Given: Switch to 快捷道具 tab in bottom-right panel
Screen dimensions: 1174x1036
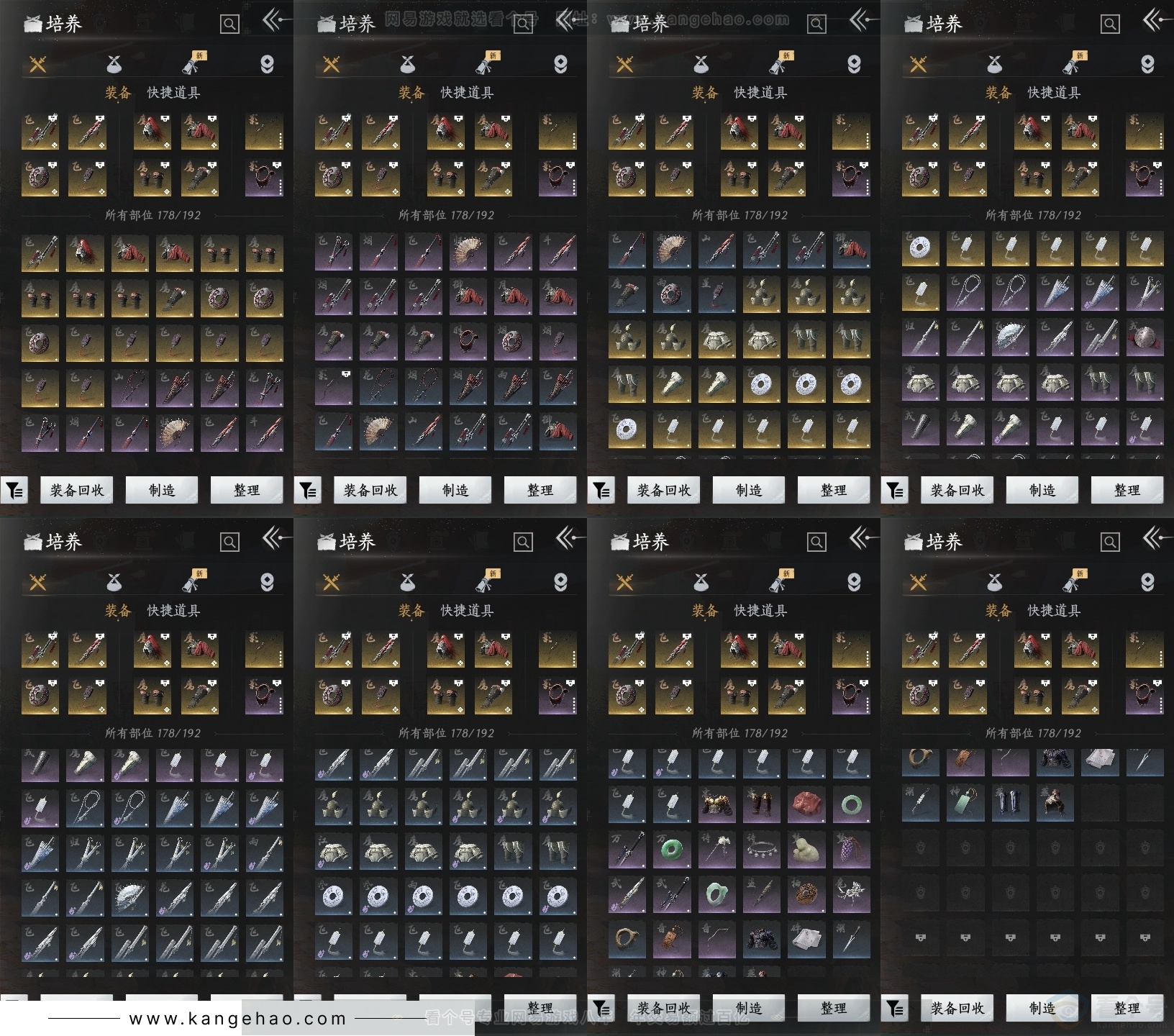Looking at the screenshot, I should 1054,611.
